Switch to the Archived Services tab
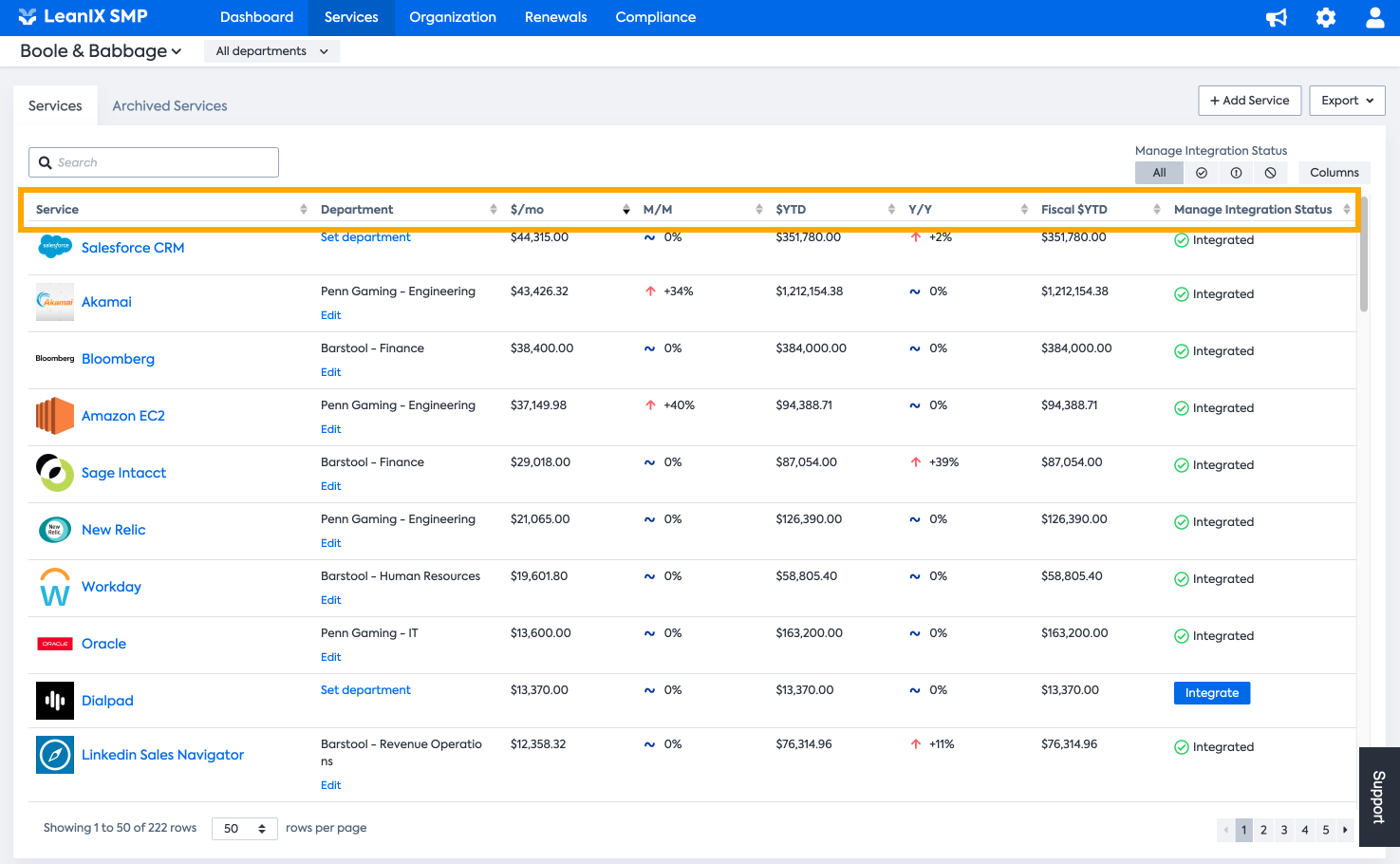1400x864 pixels. pos(170,106)
